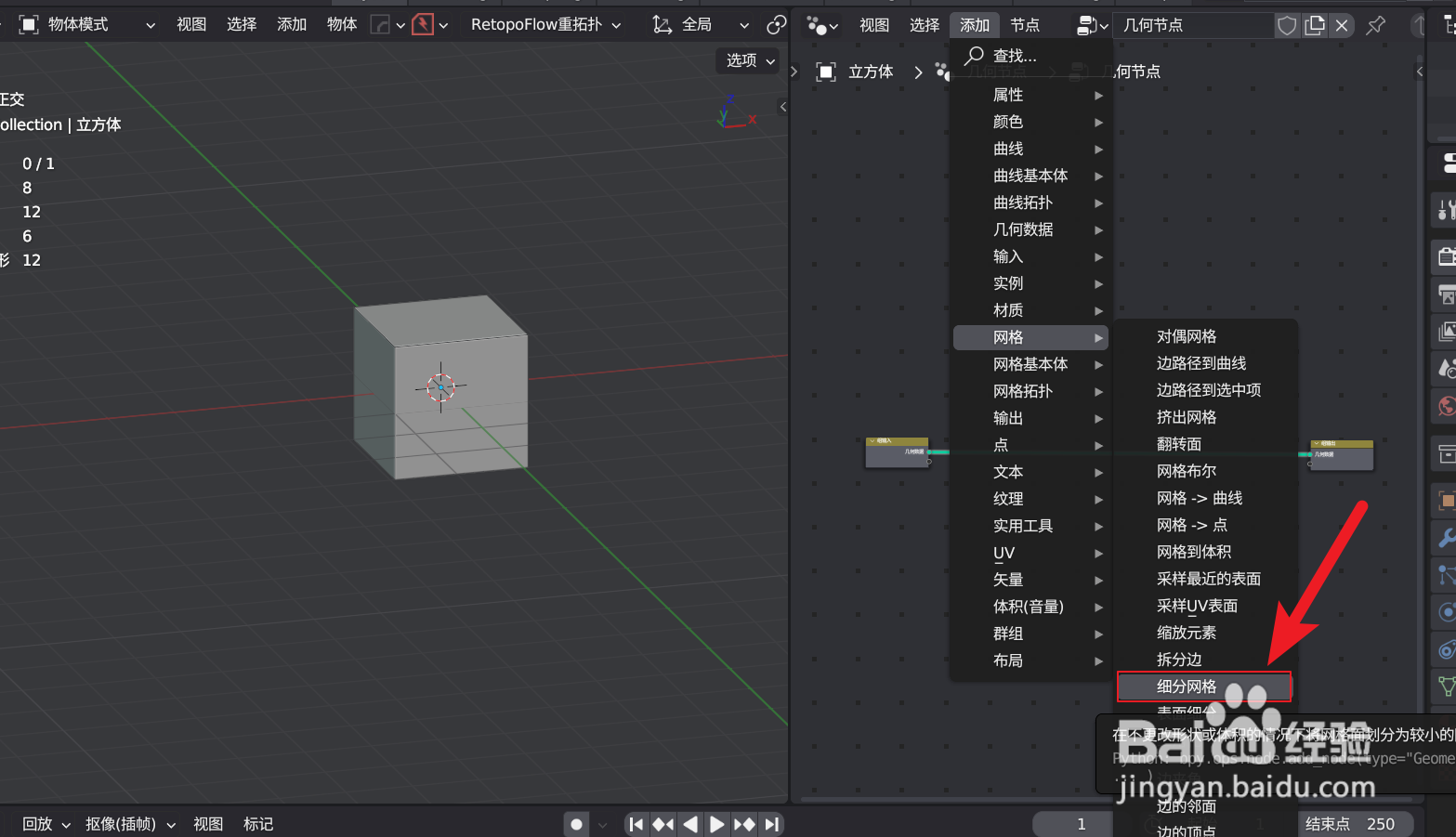This screenshot has height=837, width=1456.
Task: Open the viewport View menu
Action: 191,24
